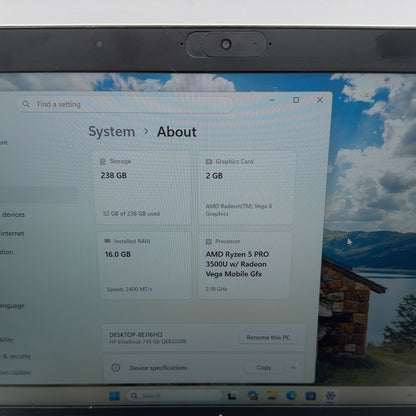
Task: Select the Graphics Card info card
Action: point(247,188)
